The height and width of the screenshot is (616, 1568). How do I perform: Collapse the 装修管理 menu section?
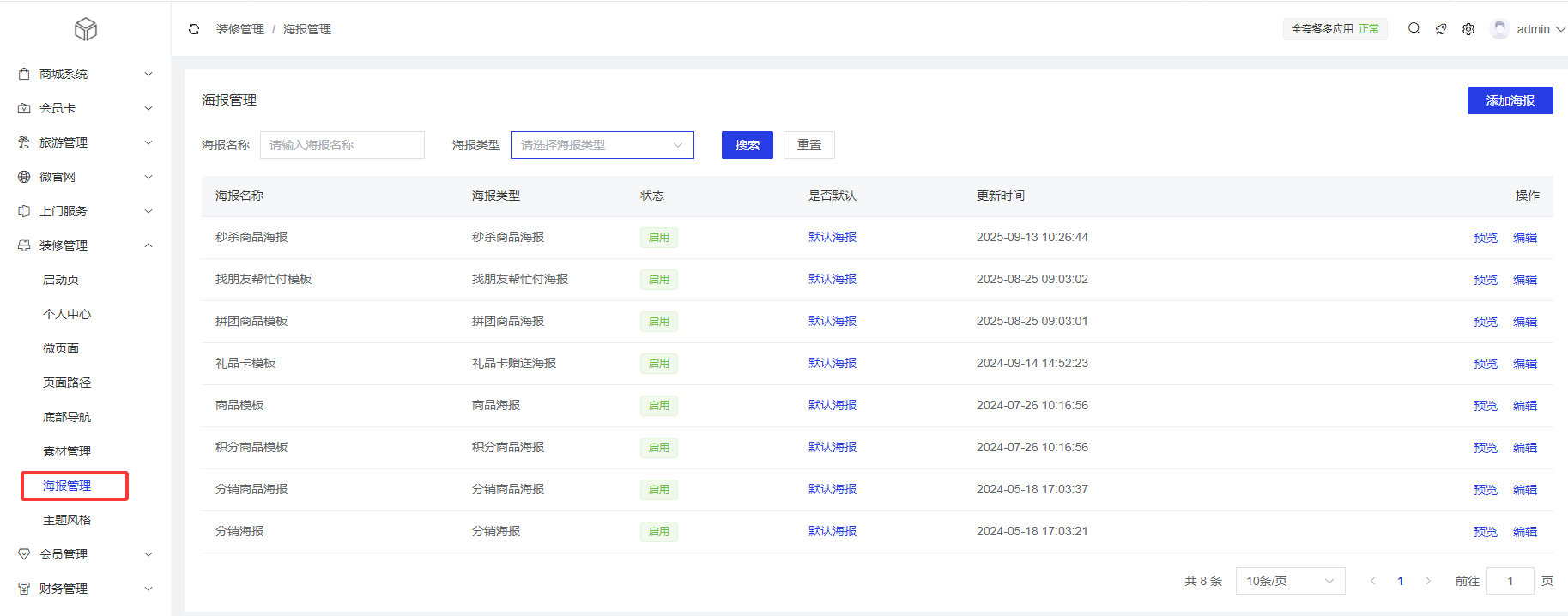pyautogui.click(x=86, y=245)
